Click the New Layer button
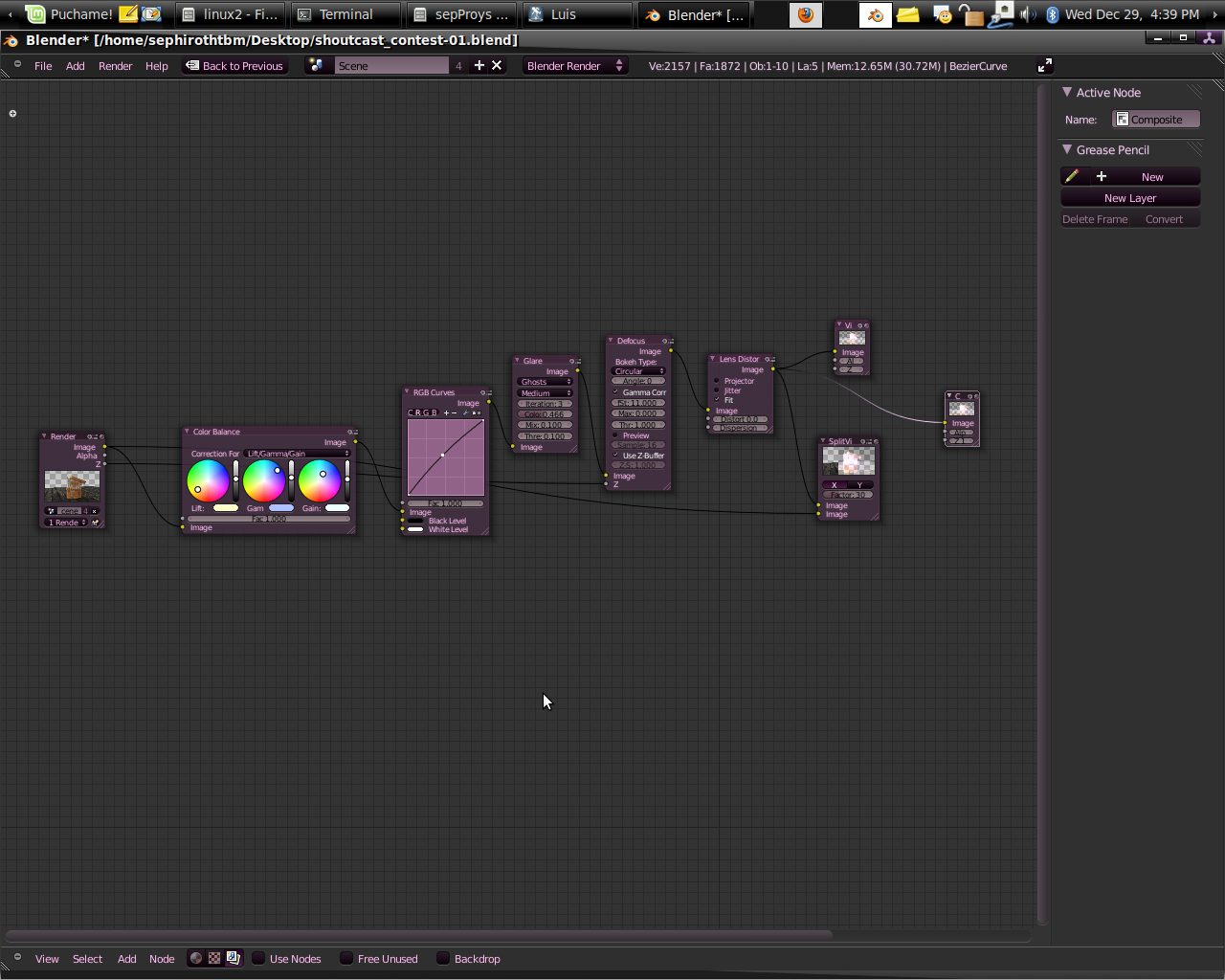The width and height of the screenshot is (1225, 980). point(1130,198)
